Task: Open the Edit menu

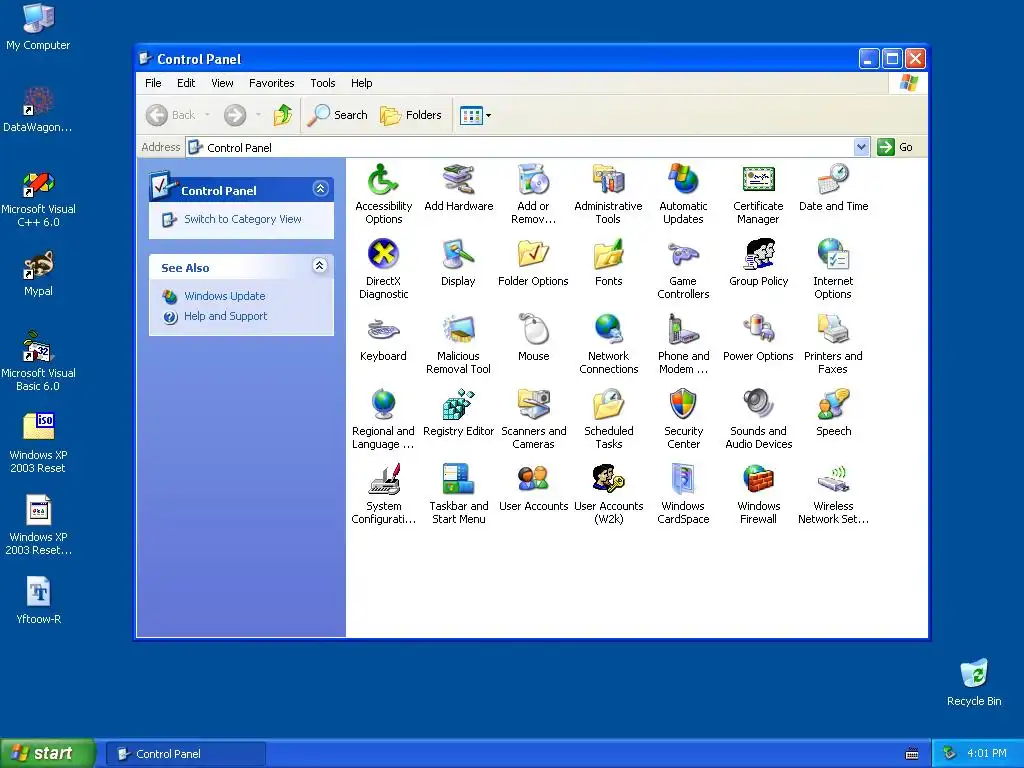Action: tap(186, 83)
